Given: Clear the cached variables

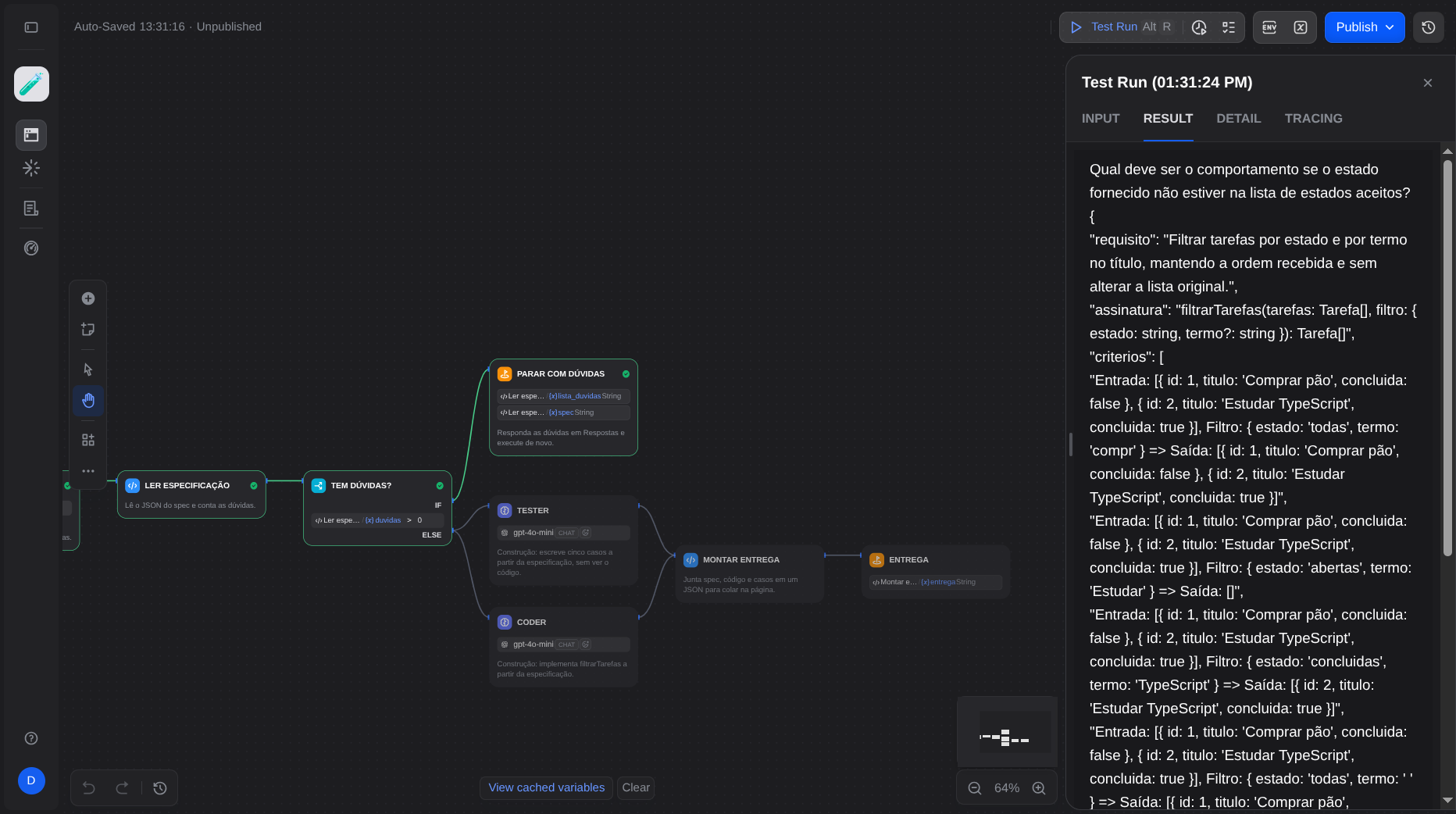Looking at the screenshot, I should pos(636,787).
